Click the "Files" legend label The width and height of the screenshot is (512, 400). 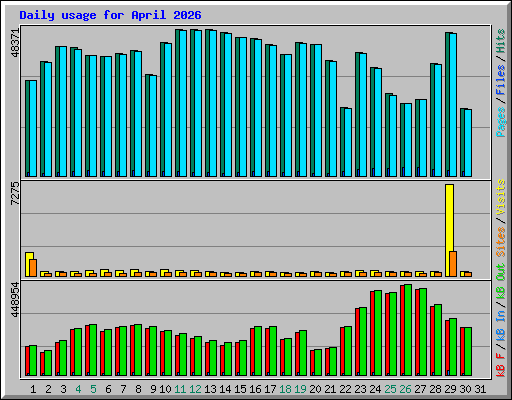click(501, 80)
